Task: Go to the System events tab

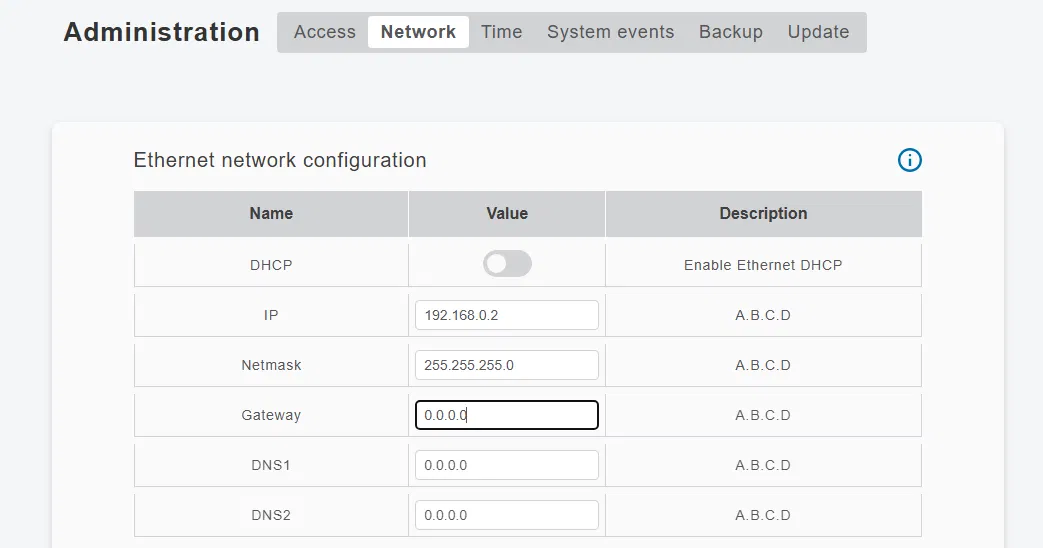Action: pyautogui.click(x=611, y=32)
